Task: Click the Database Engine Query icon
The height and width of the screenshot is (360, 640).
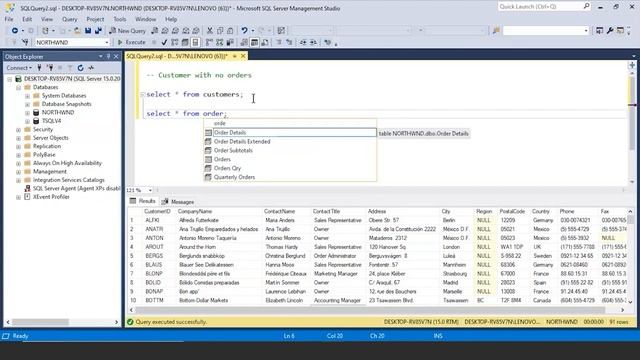Action: click(x=154, y=31)
